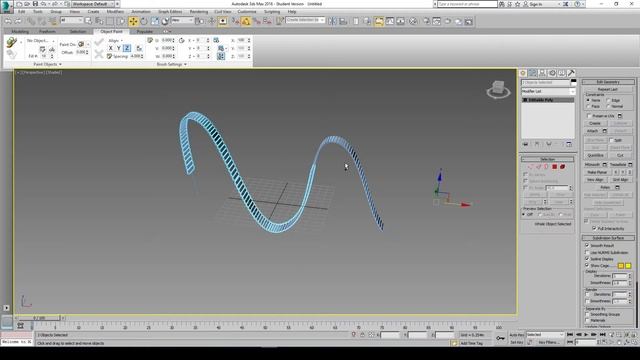640x360 pixels.
Task: Open the Graph Editors menu
Action: click(170, 11)
